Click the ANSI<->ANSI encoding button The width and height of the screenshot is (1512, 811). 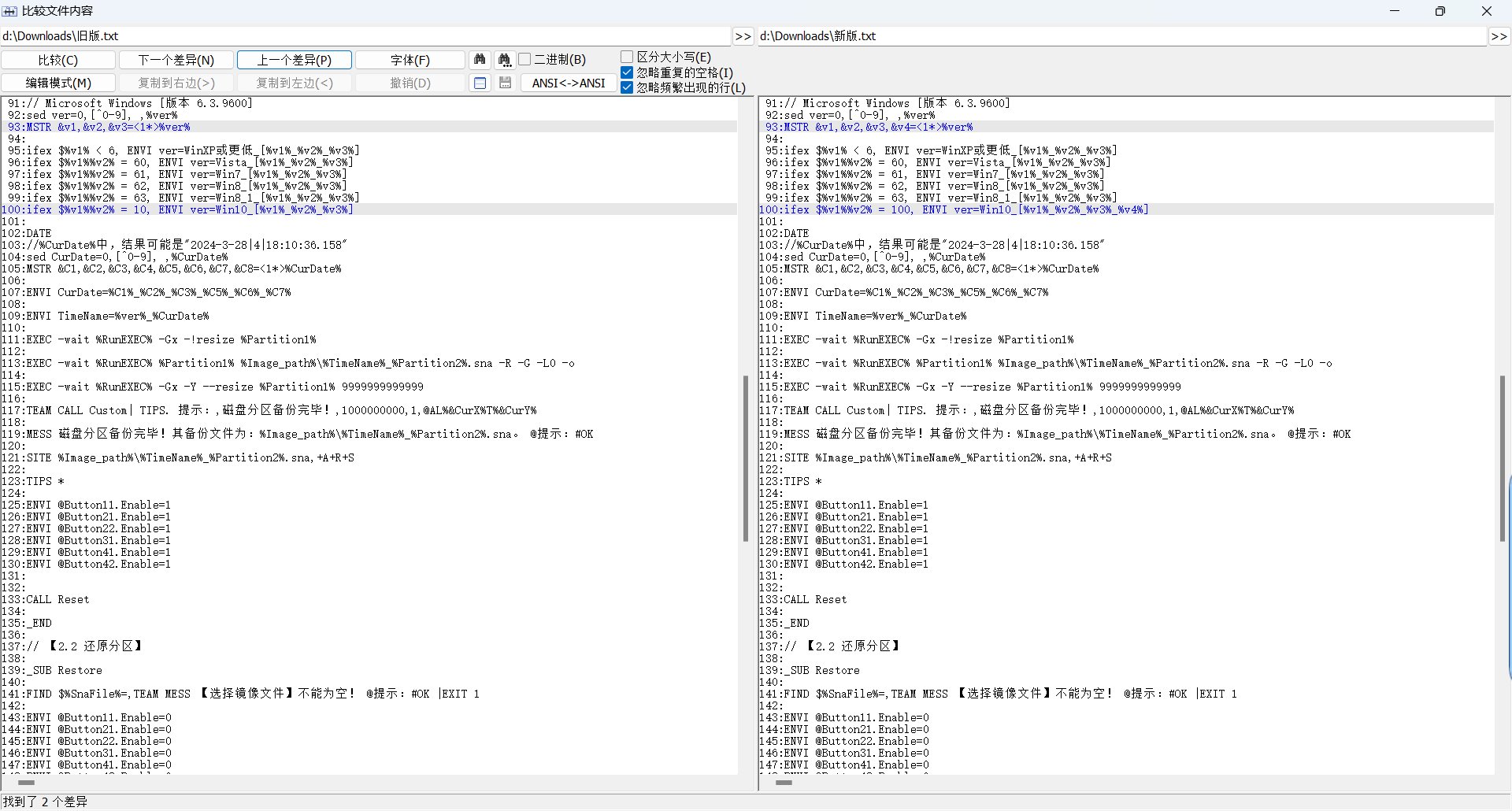coord(569,83)
